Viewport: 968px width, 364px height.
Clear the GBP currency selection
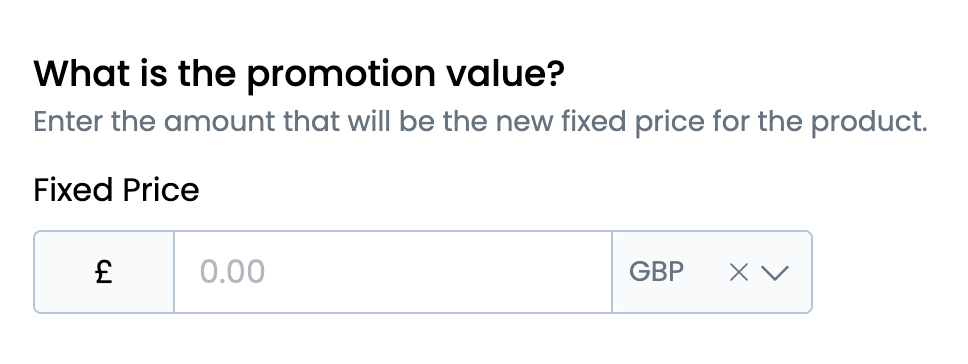click(738, 272)
